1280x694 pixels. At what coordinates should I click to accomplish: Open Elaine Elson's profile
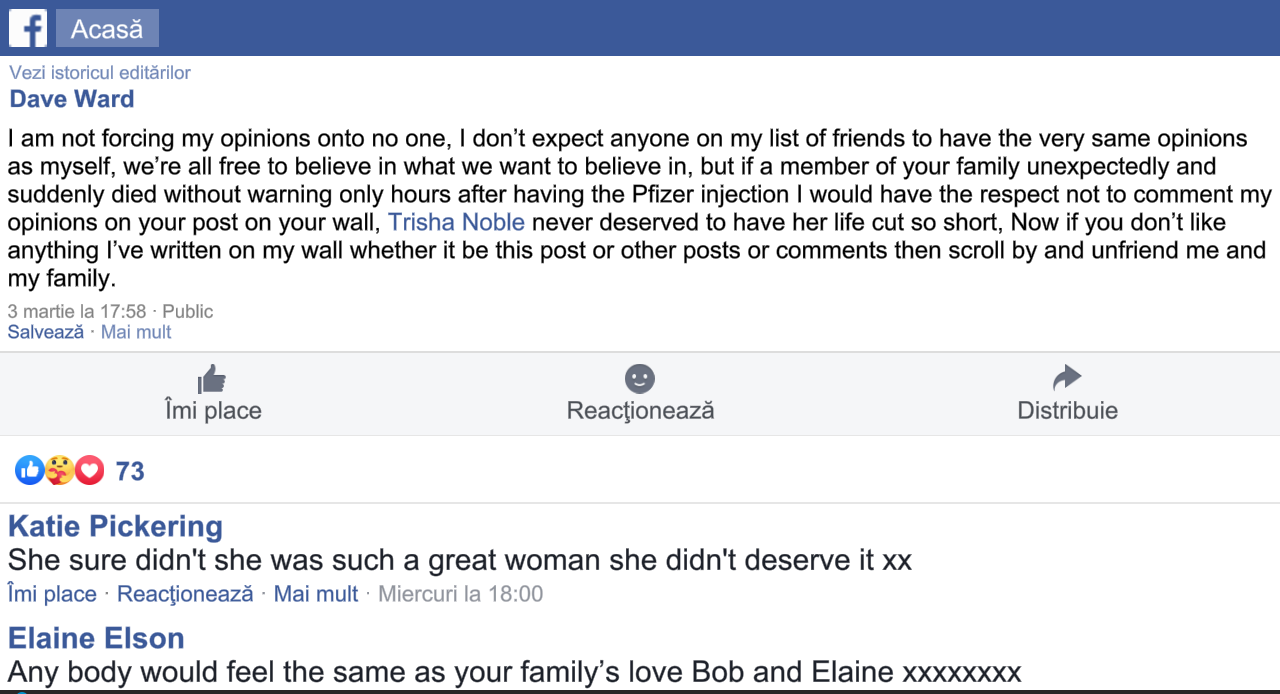click(96, 638)
